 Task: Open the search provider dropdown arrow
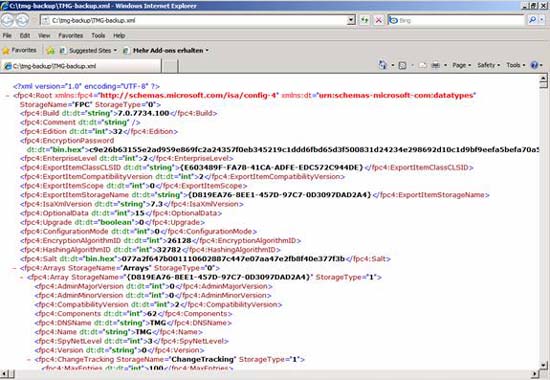(x=542, y=20)
